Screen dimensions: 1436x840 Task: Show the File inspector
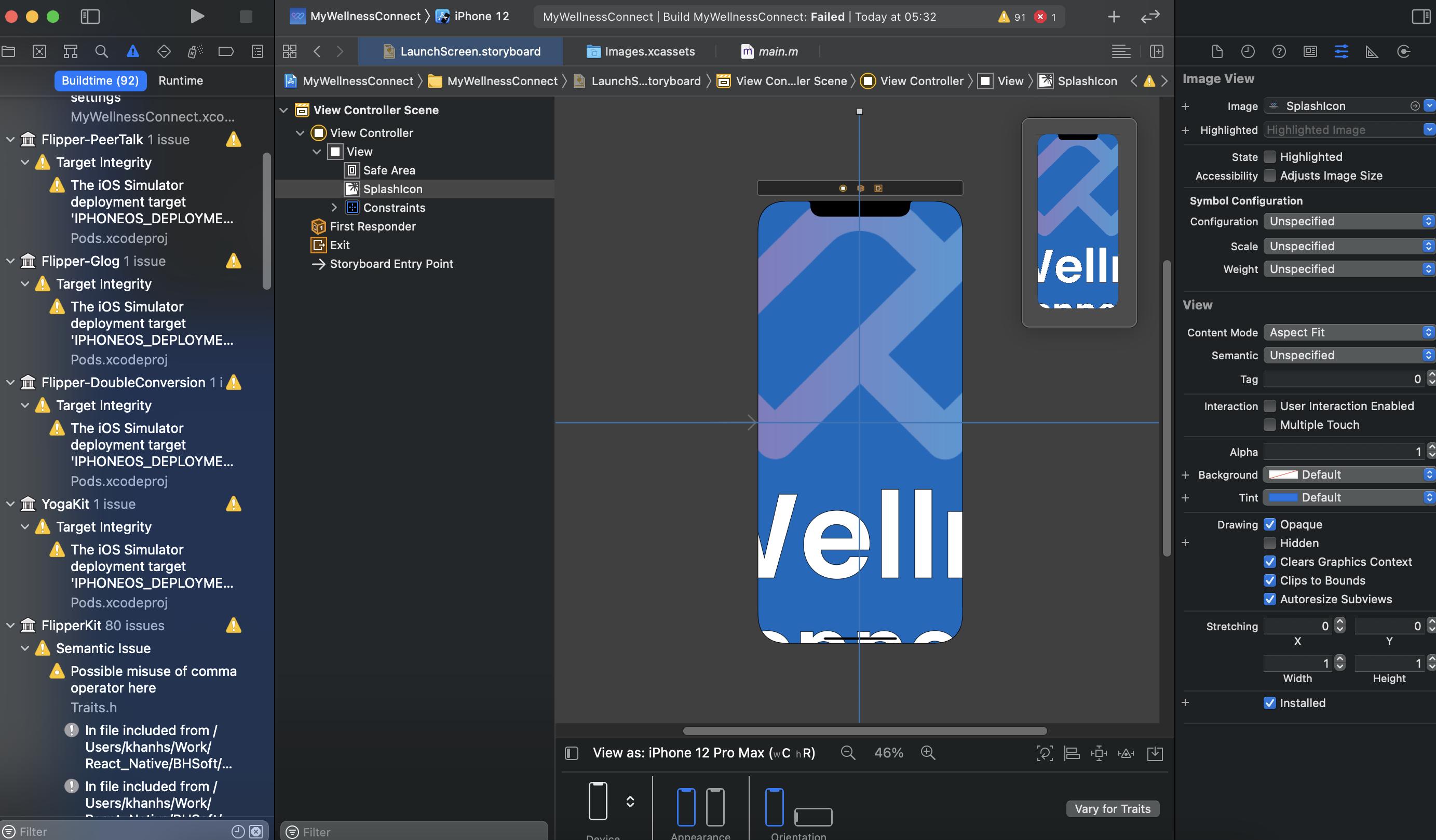[1217, 51]
